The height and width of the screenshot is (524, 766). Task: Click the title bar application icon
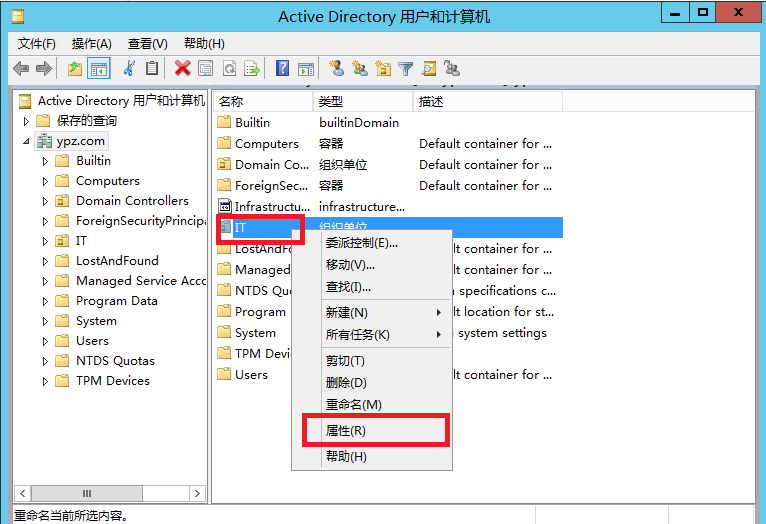(18, 17)
